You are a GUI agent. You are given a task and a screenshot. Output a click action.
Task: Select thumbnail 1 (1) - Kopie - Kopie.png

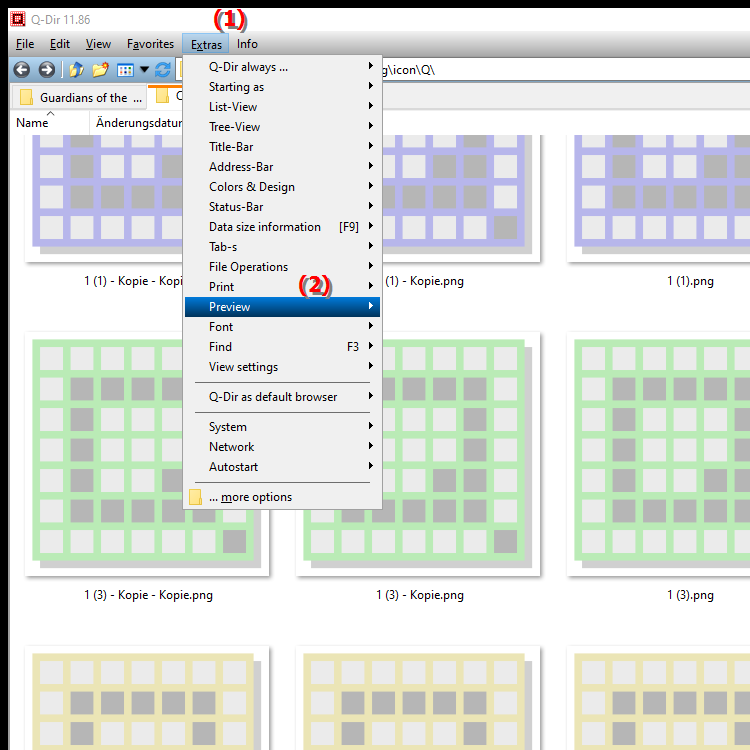tap(104, 198)
